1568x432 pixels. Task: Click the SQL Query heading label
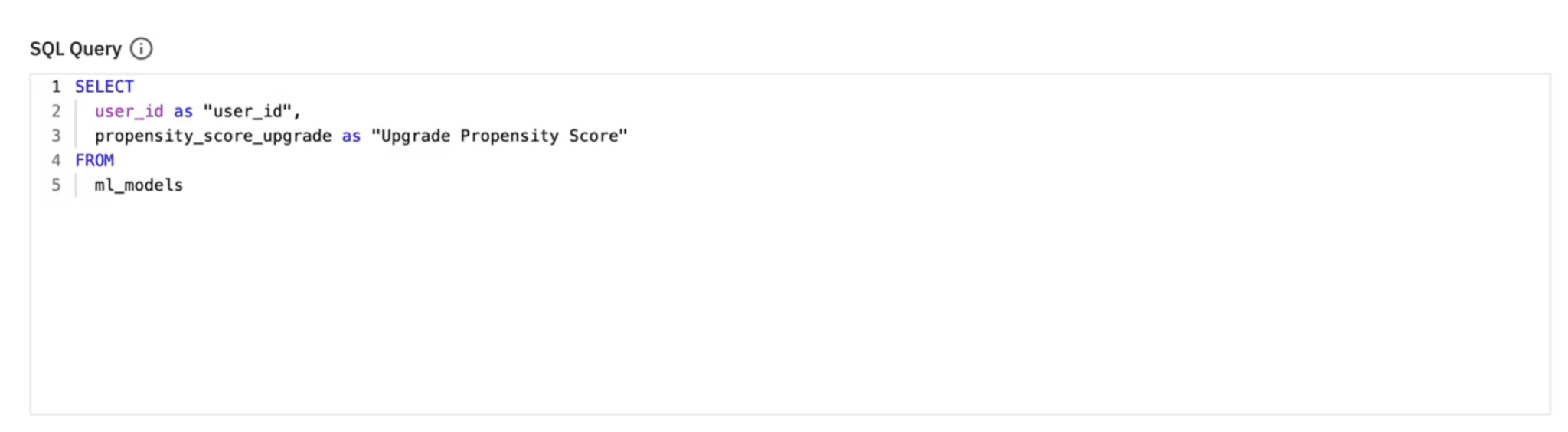[x=76, y=49]
